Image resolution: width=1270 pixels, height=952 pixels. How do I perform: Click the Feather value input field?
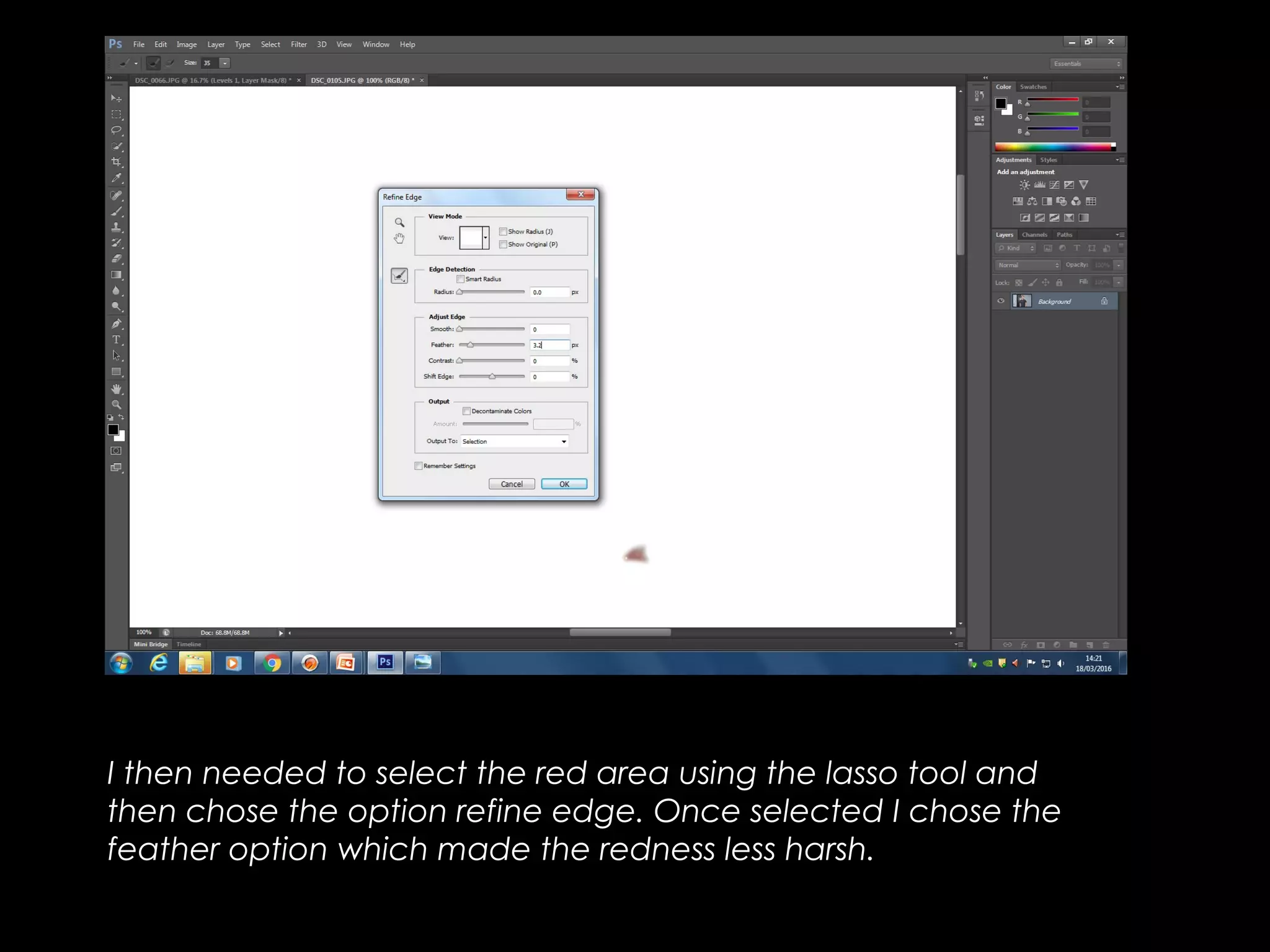click(x=549, y=345)
